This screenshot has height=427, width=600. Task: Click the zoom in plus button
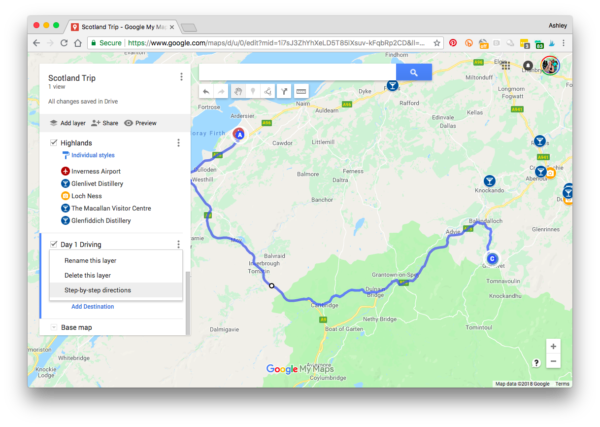pos(553,347)
